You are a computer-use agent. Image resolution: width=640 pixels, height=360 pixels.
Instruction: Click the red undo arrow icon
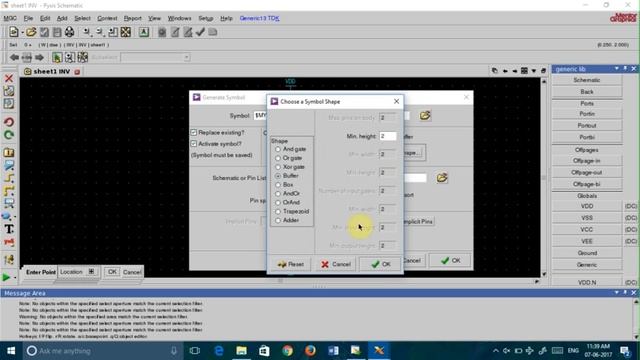pos(9,122)
